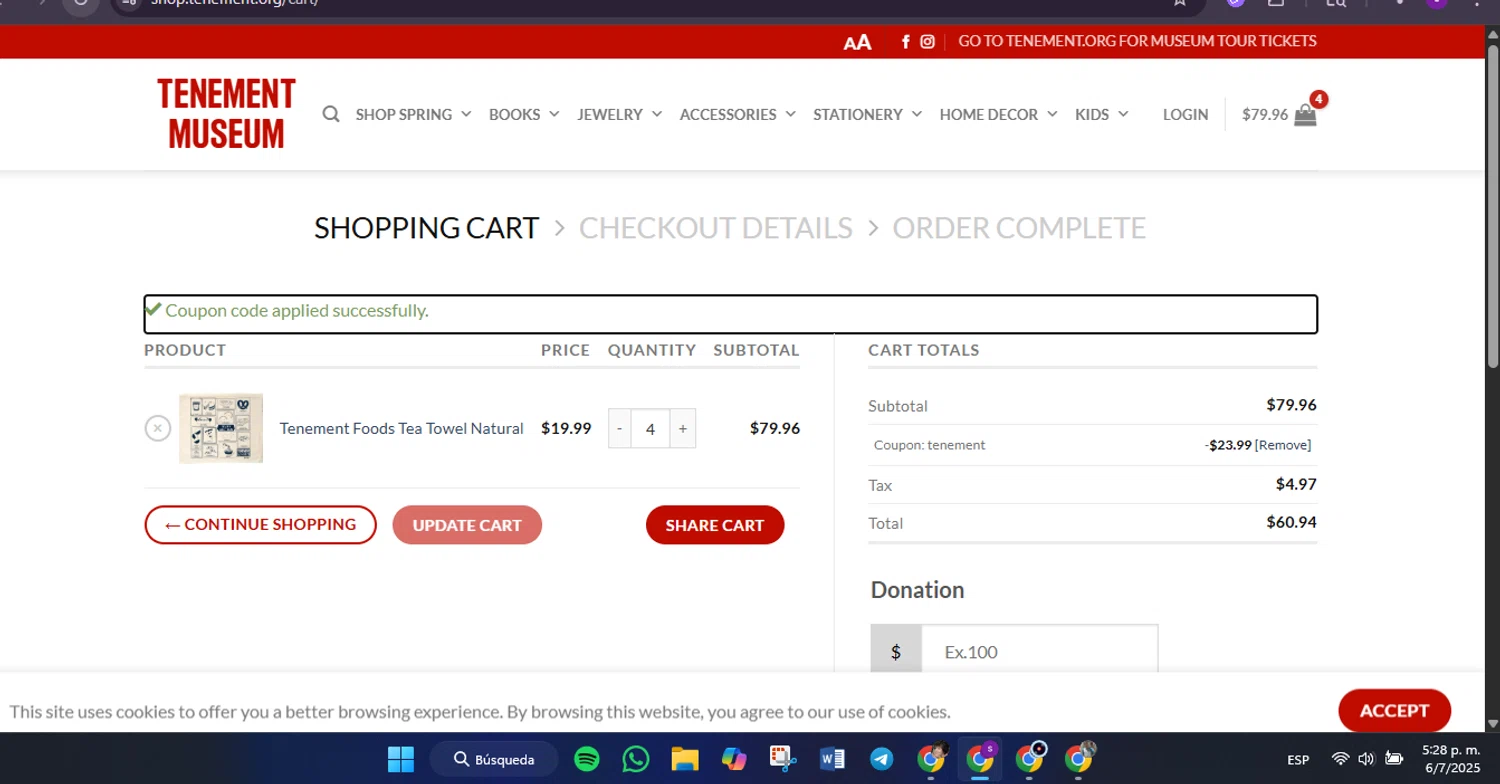The width and height of the screenshot is (1500, 784).
Task: Open the Tenement Foods Tea Towel Natural link
Action: tap(401, 428)
